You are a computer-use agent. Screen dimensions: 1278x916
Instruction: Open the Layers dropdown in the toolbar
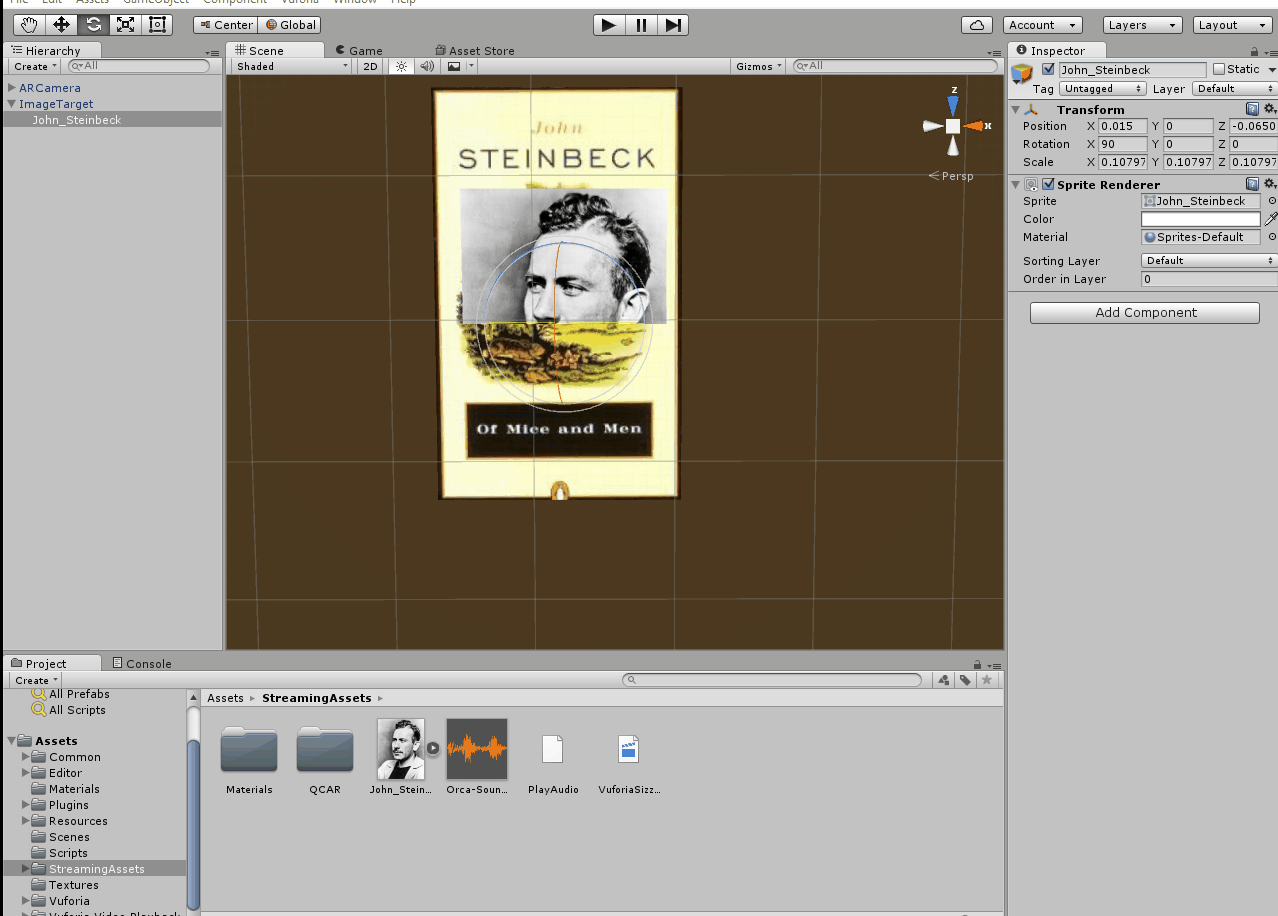(x=1142, y=24)
